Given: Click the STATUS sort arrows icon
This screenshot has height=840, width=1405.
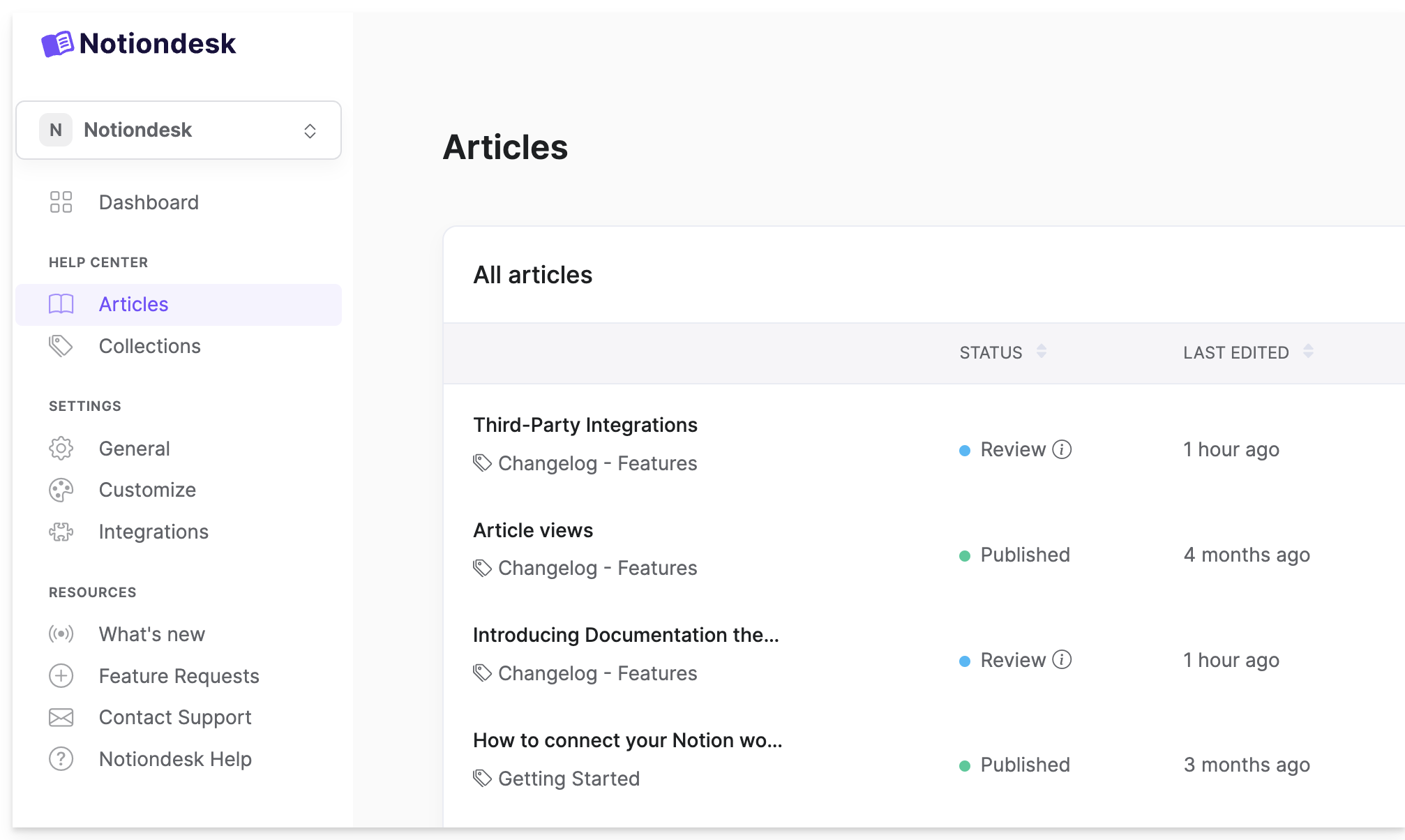Looking at the screenshot, I should click(x=1042, y=352).
